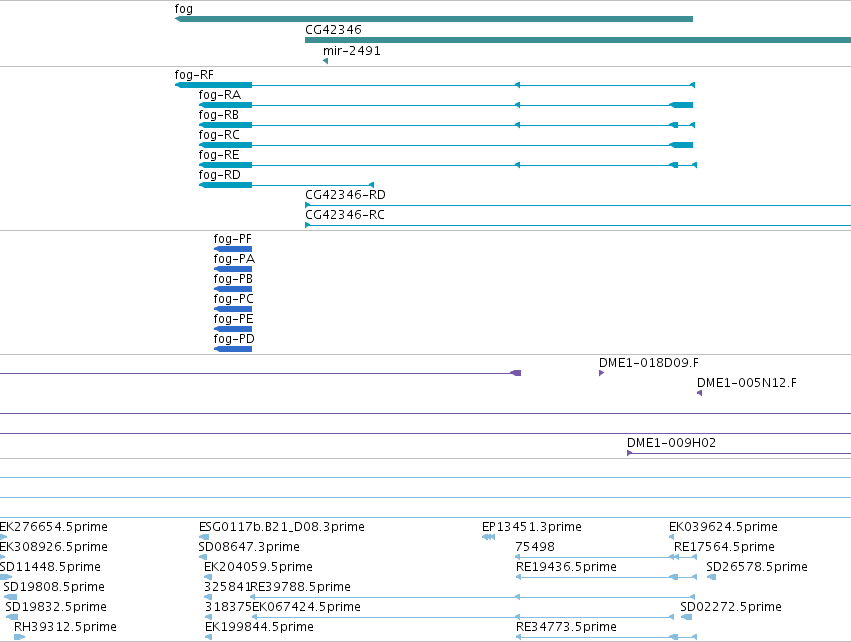Select the SD08647.3prime EST label
The width and height of the screenshot is (851, 642).
249,546
